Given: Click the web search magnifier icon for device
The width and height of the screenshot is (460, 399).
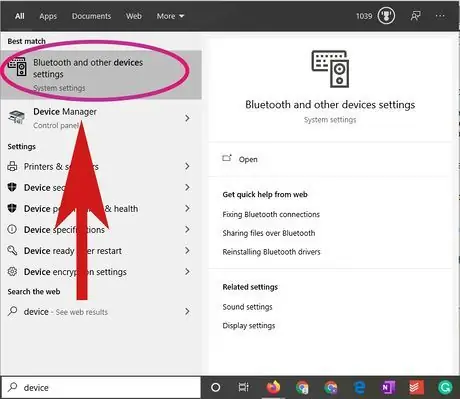Looking at the screenshot, I should point(12,311).
